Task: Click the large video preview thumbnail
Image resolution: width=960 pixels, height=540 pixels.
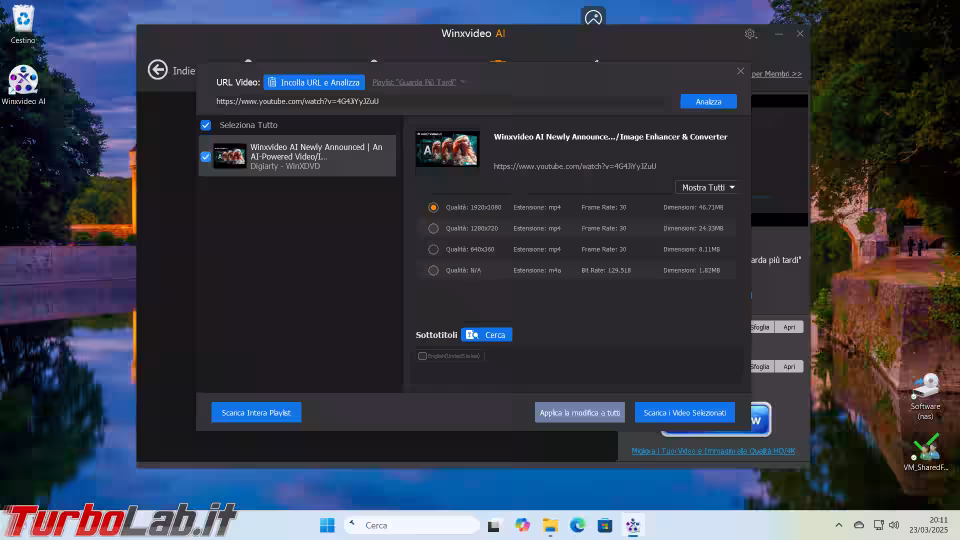Action: coord(448,149)
